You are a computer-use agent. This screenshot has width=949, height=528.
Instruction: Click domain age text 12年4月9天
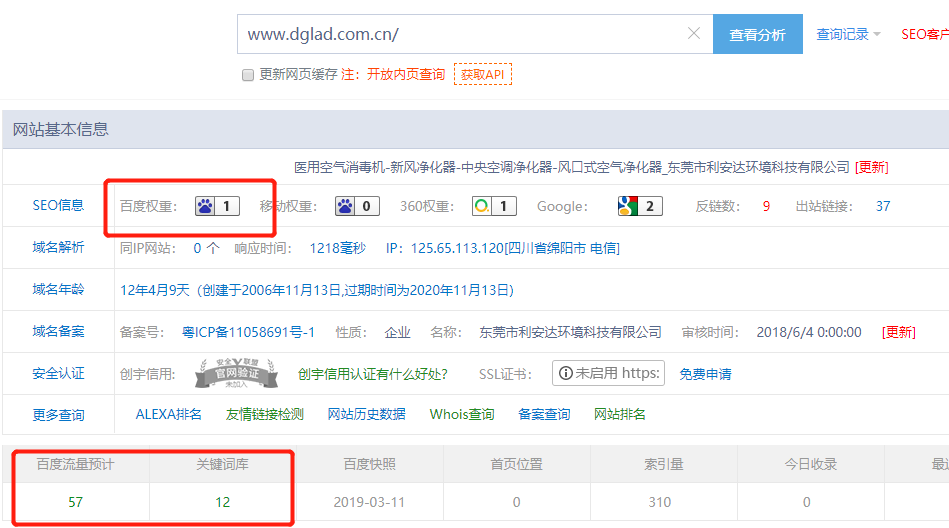[x=155, y=290]
